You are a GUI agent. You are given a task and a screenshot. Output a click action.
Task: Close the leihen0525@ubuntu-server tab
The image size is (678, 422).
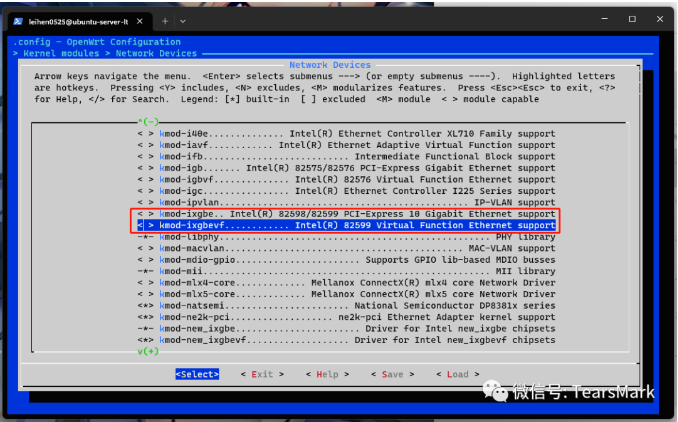(x=140, y=21)
